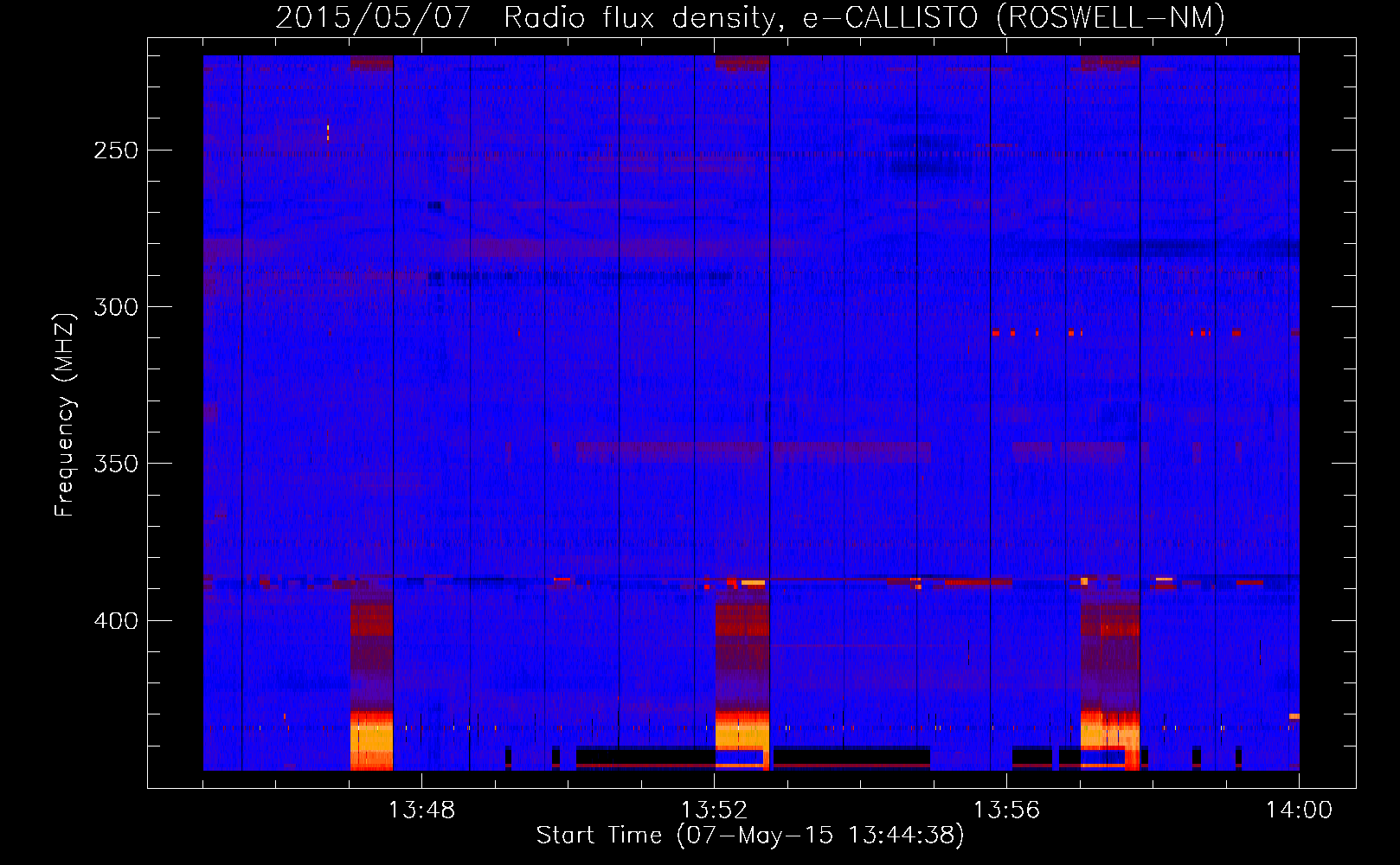Click the 300 frequency tick label
Image resolution: width=1400 pixels, height=865 pixels.
tap(116, 307)
